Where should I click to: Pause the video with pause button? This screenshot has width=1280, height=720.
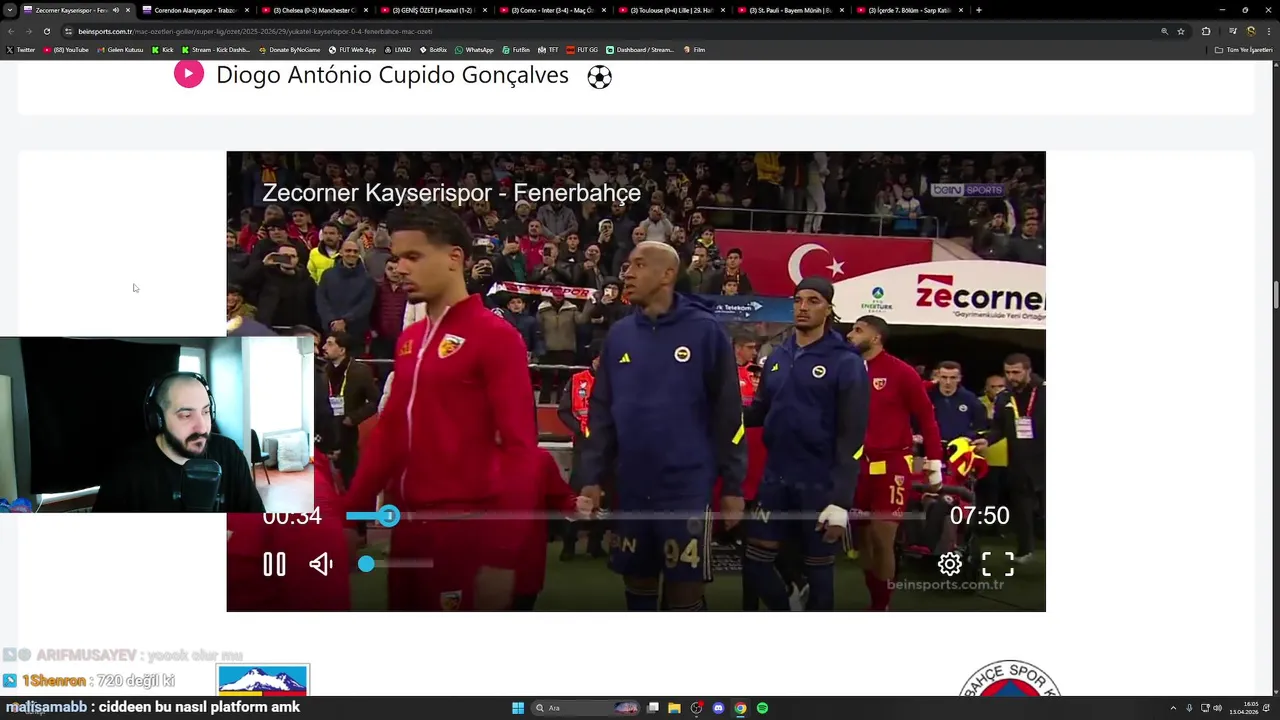coord(274,564)
